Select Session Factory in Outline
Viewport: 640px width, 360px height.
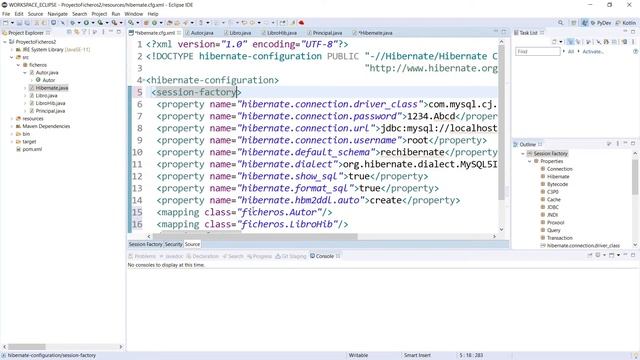550,154
